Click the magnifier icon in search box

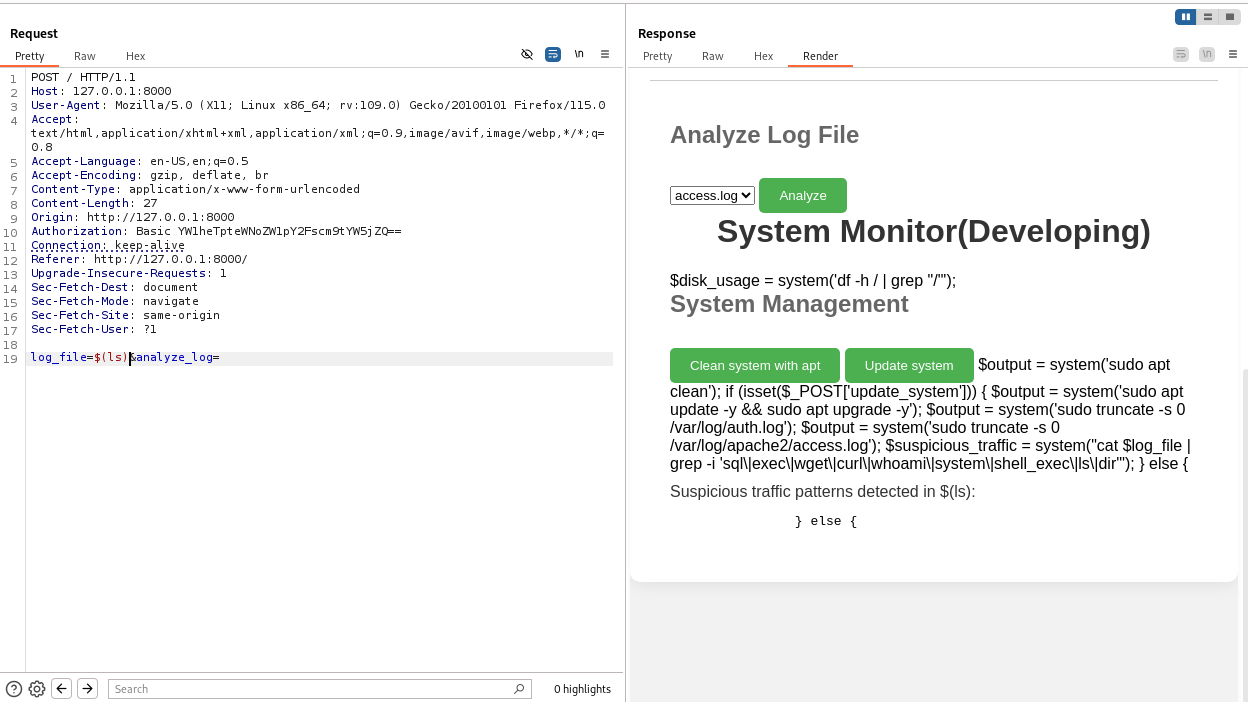coord(519,688)
